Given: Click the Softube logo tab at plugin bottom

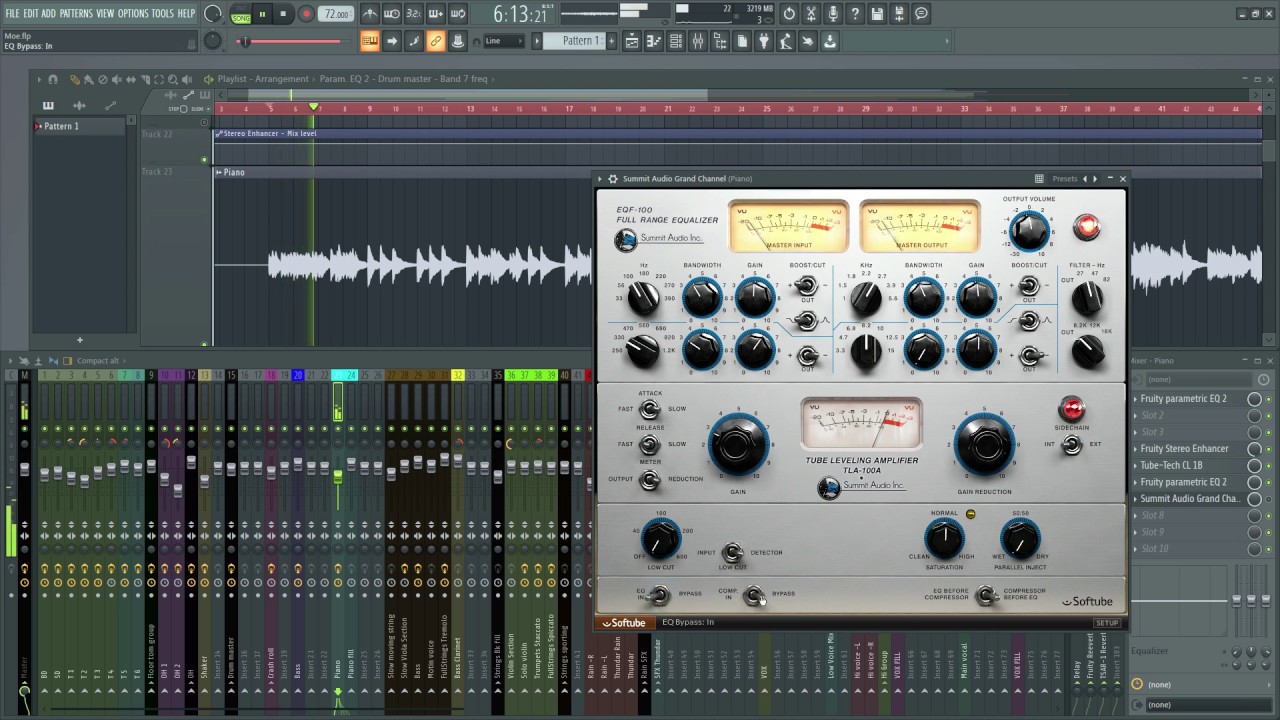Looking at the screenshot, I should point(623,622).
